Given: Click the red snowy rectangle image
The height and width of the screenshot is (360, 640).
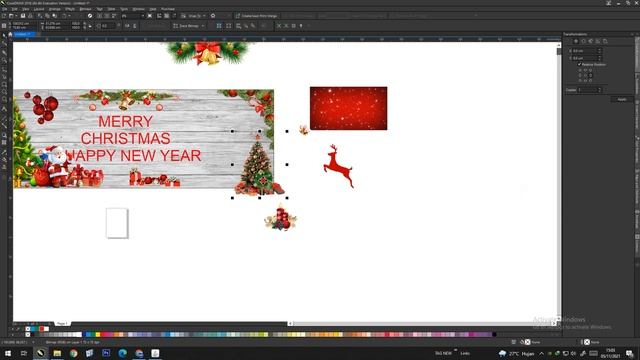Looking at the screenshot, I should [349, 108].
